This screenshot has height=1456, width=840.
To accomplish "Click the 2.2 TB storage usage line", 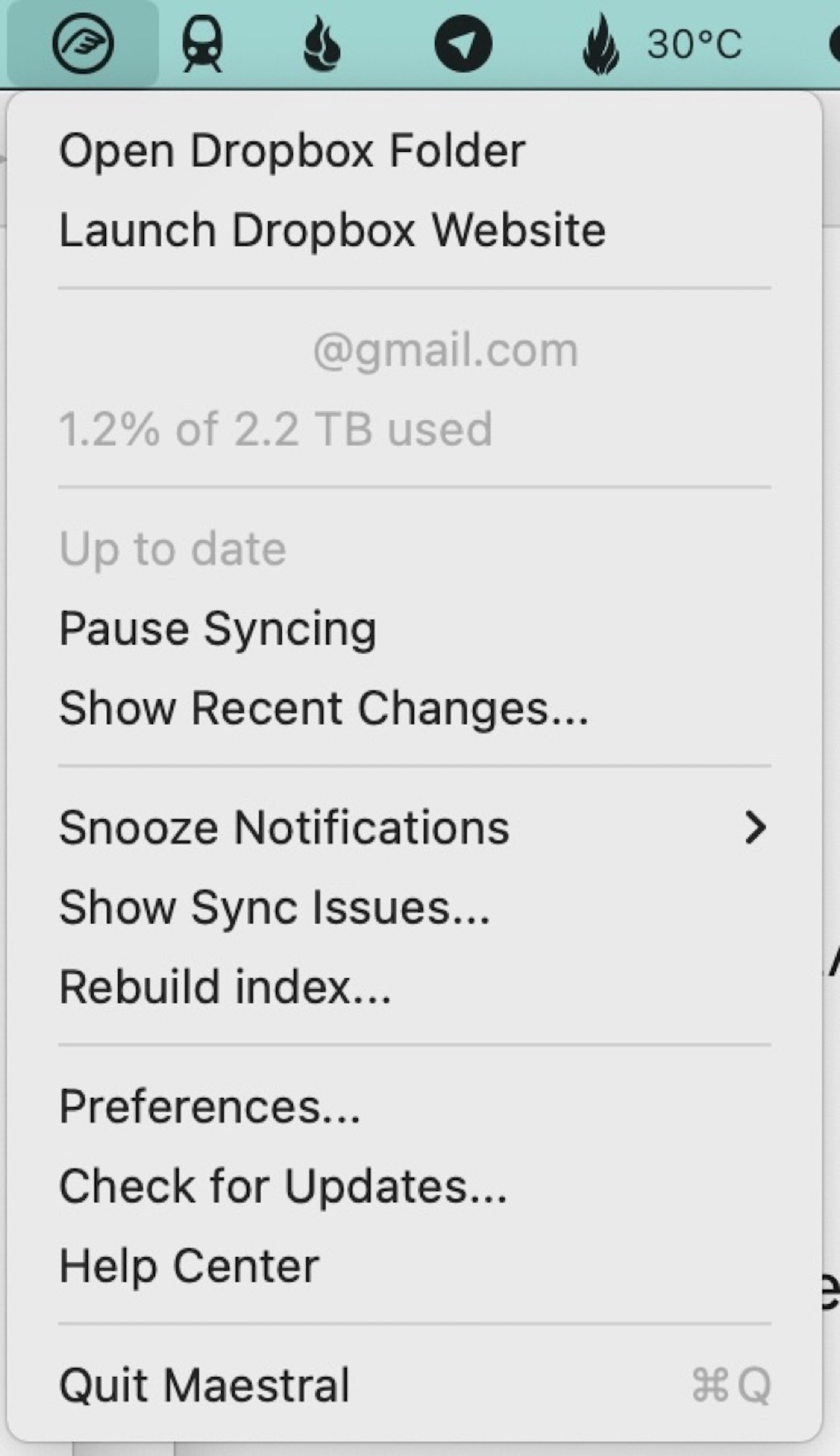I will (276, 429).
